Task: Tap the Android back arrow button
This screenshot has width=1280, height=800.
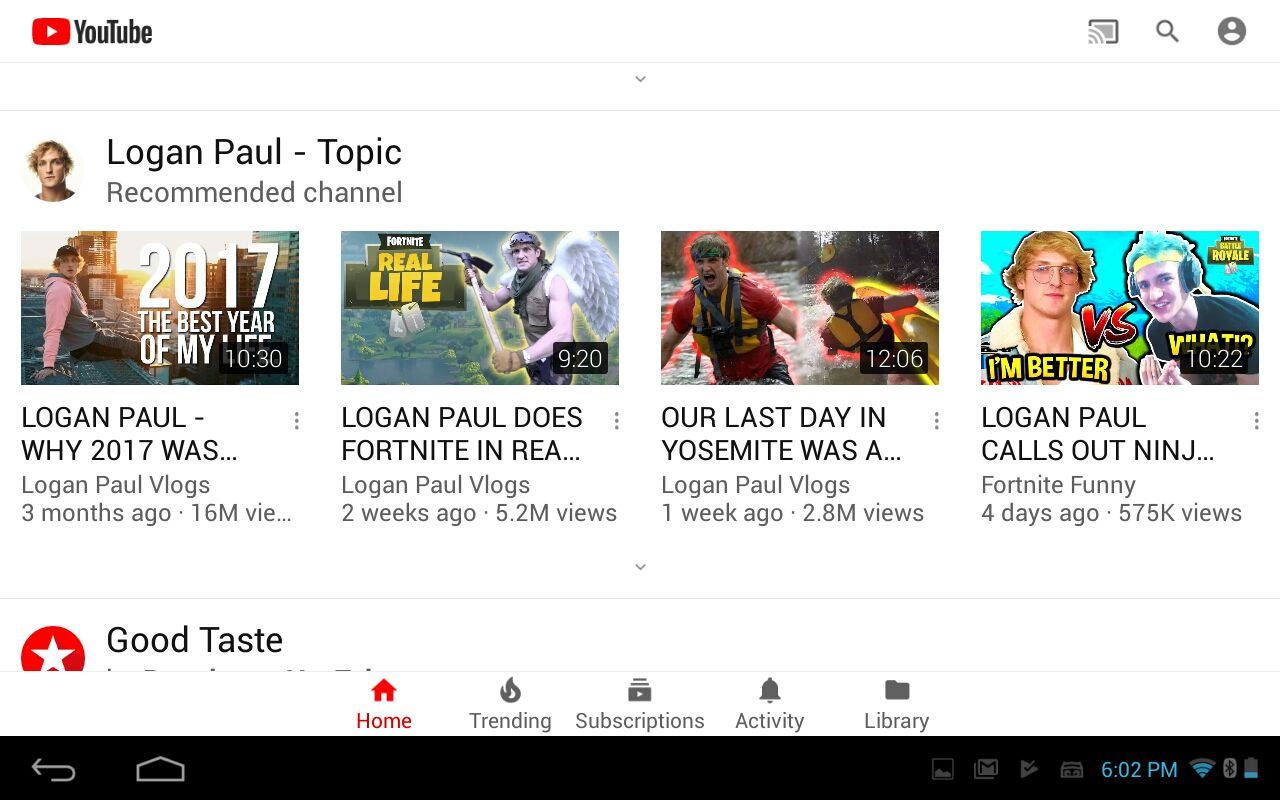Action: point(54,769)
